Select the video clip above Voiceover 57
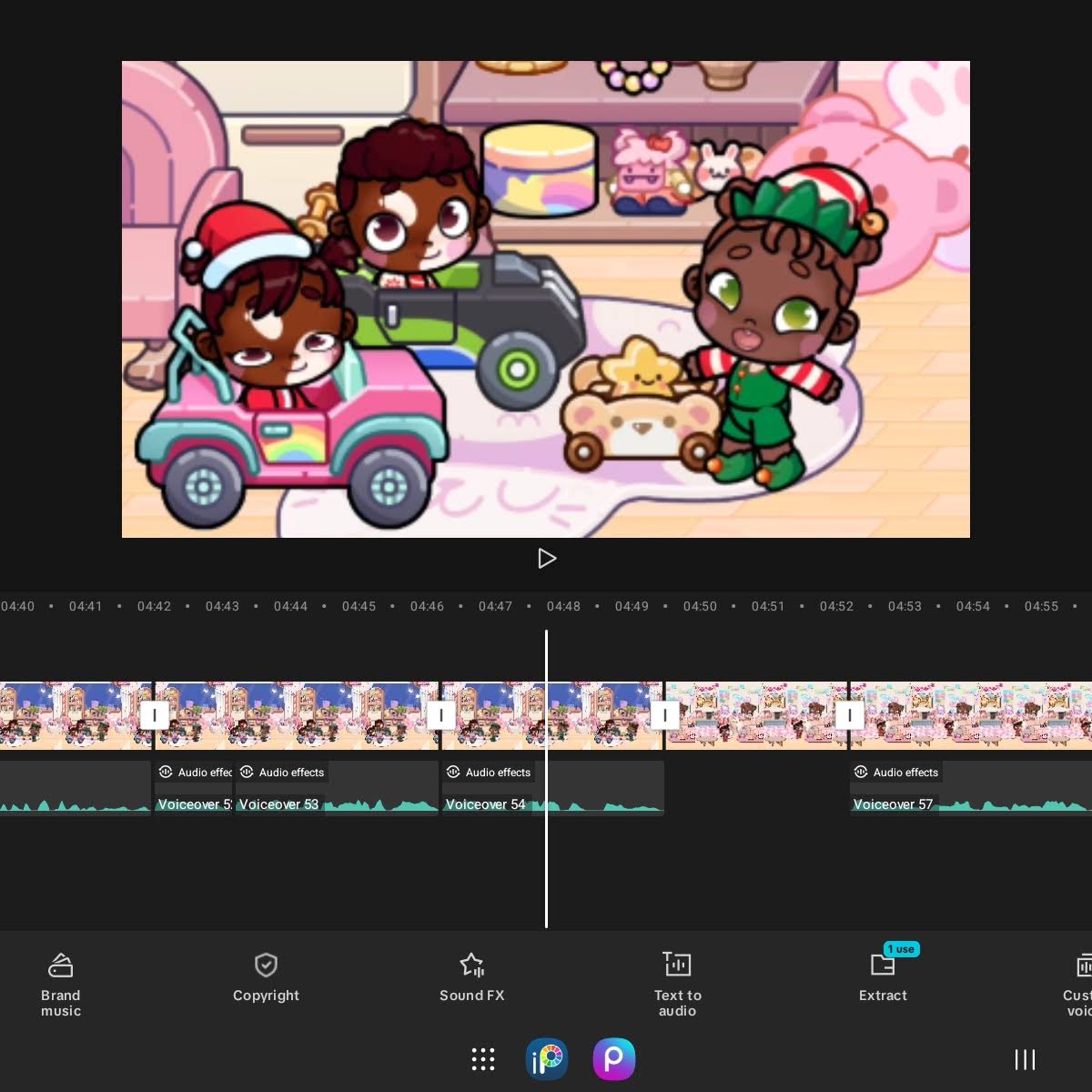 [971, 715]
